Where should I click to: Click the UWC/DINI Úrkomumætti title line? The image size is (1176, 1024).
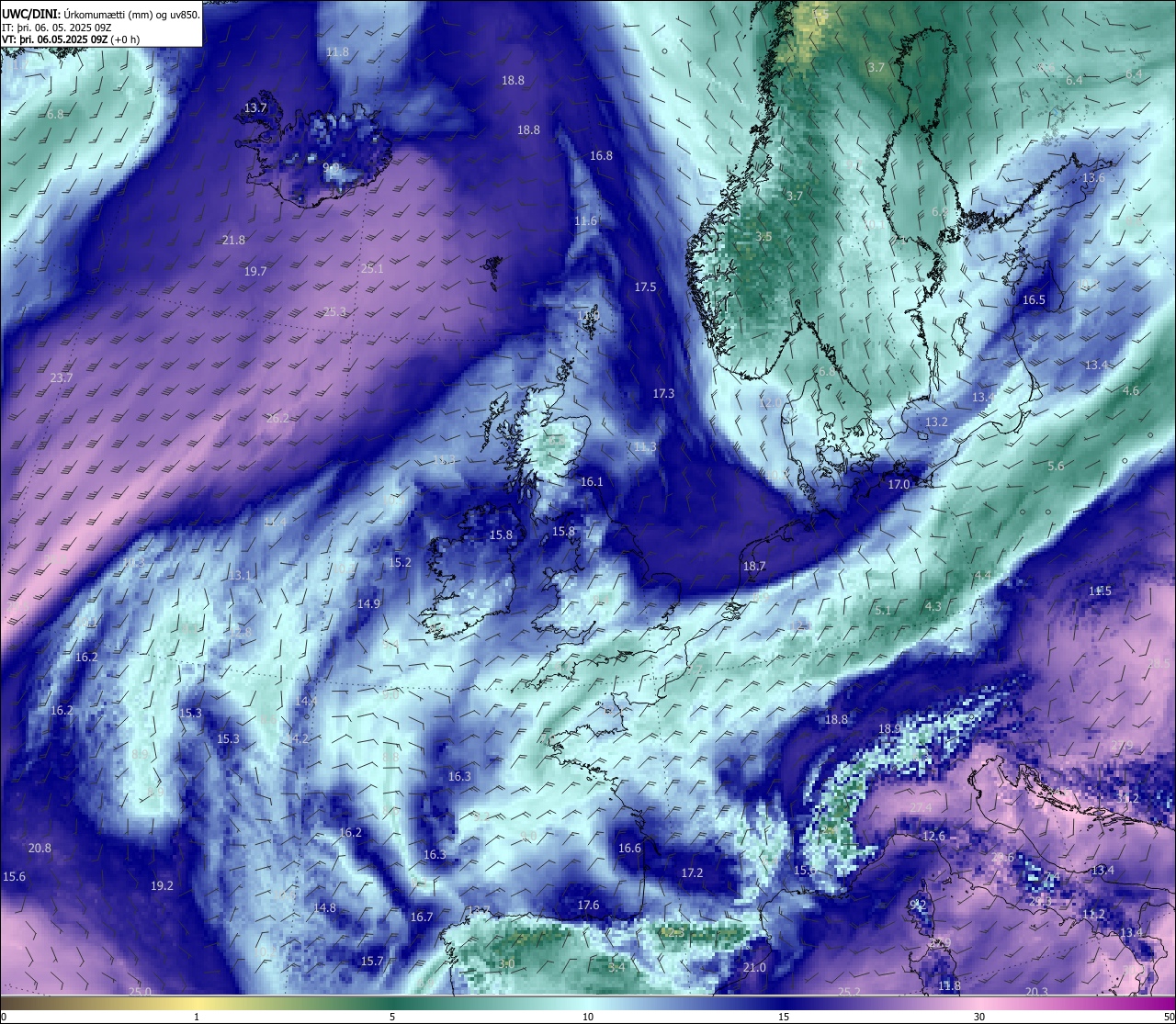[101, 15]
